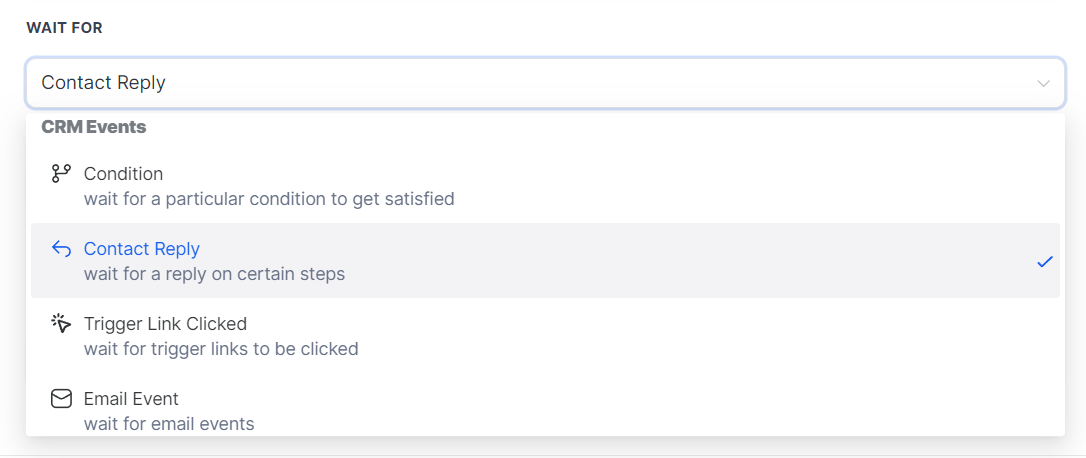Click the Trigger Link Clicked cursor icon
This screenshot has width=1086, height=458.
click(x=61, y=324)
